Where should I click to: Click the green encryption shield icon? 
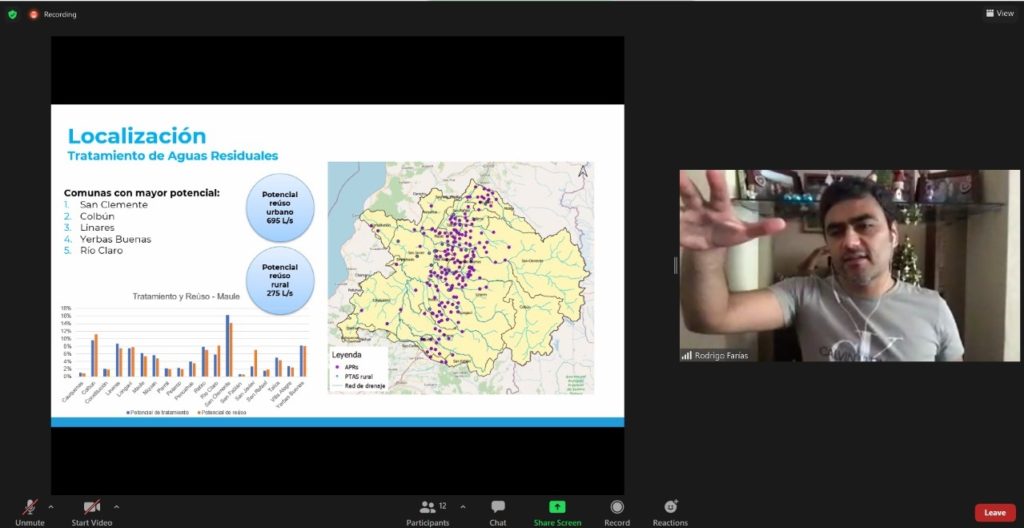(x=12, y=14)
